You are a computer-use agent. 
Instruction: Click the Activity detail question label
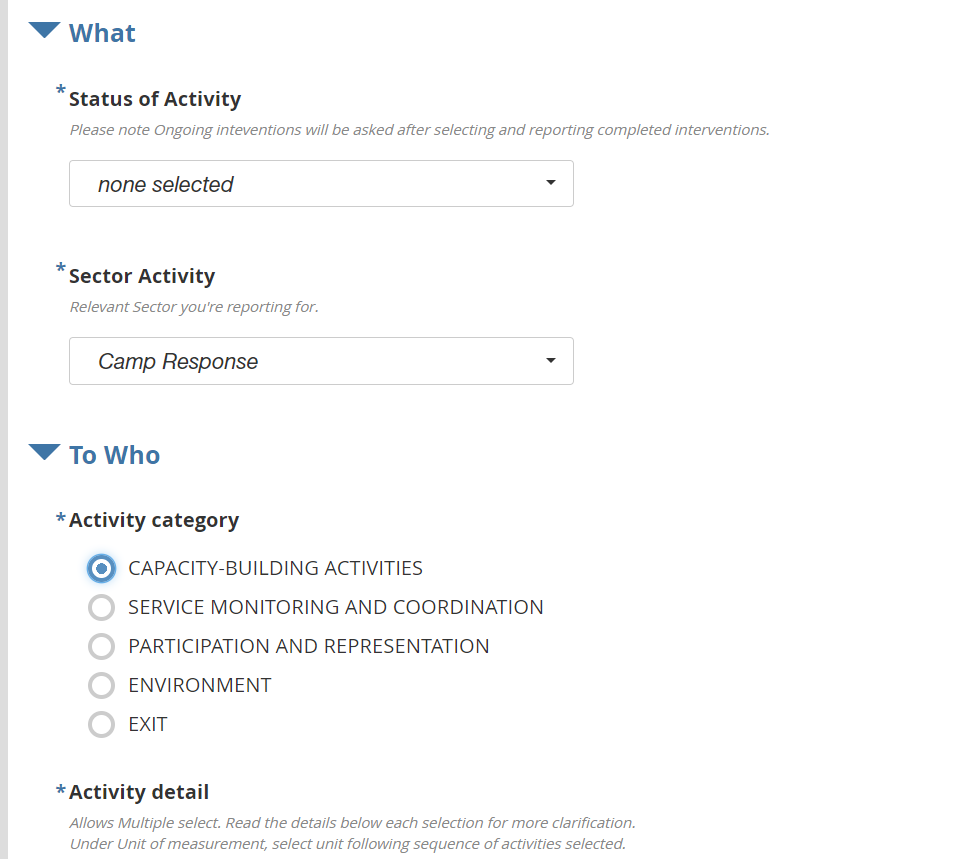(139, 792)
